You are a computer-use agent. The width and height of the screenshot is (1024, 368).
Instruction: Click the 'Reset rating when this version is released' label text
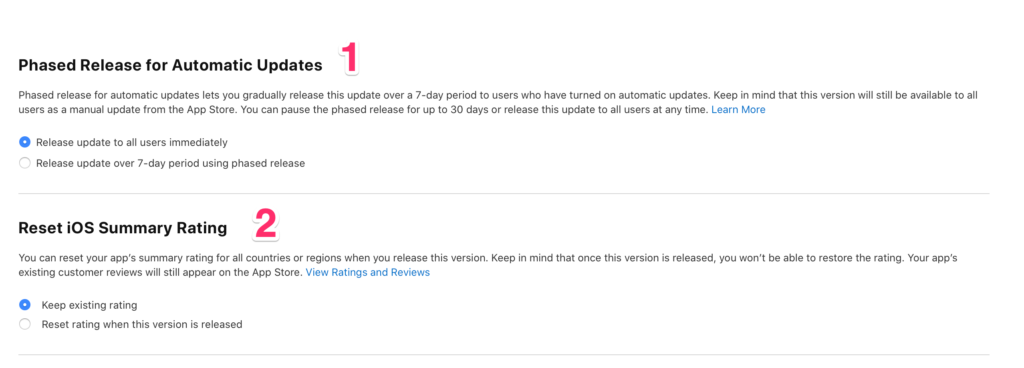(142, 324)
